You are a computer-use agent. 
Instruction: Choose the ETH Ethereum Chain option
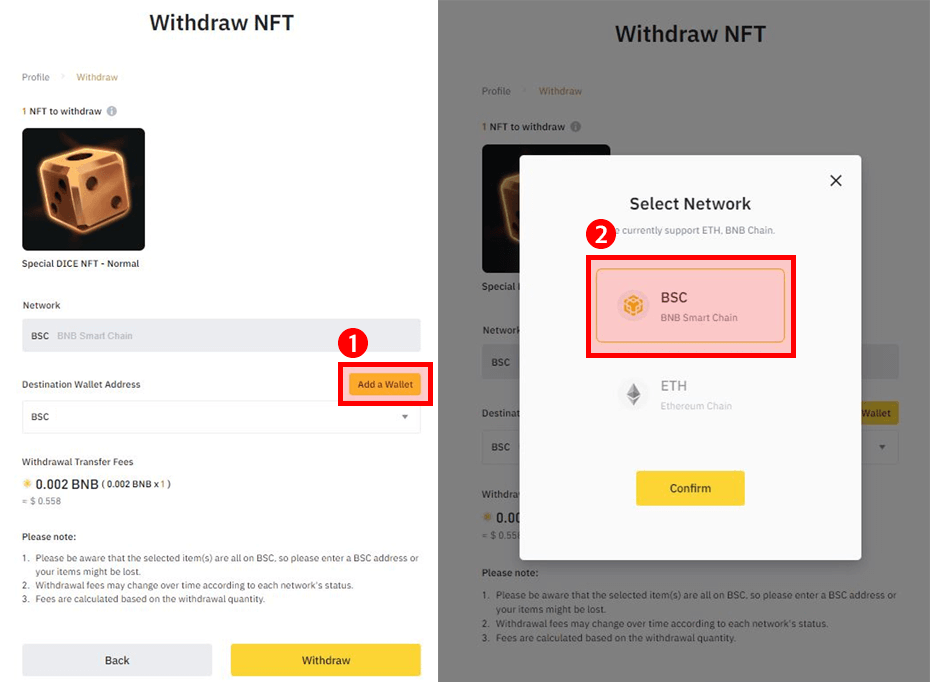690,395
